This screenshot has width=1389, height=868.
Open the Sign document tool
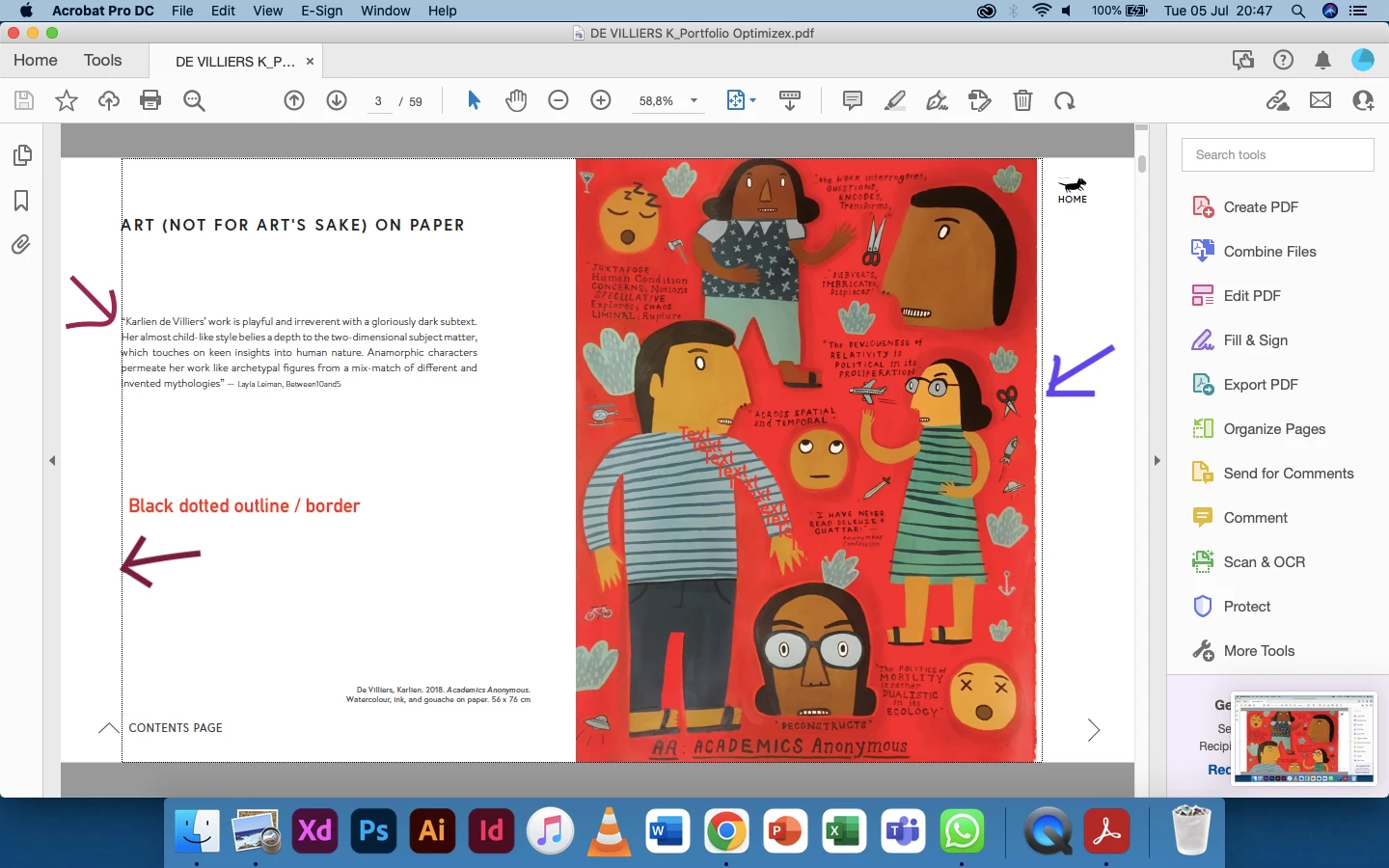(938, 100)
